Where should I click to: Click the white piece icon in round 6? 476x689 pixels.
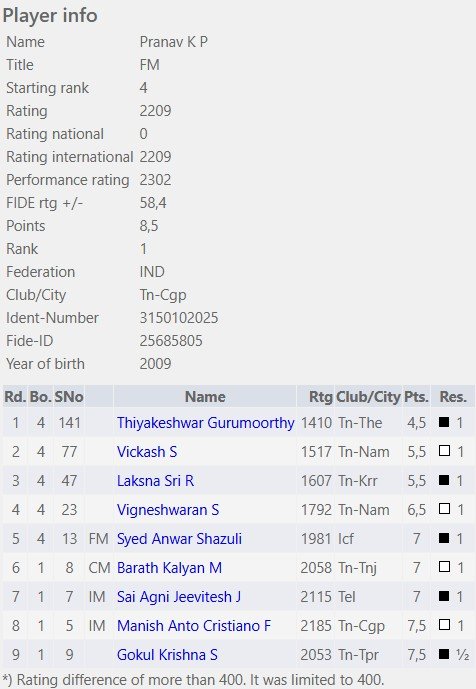pyautogui.click(x=444, y=567)
